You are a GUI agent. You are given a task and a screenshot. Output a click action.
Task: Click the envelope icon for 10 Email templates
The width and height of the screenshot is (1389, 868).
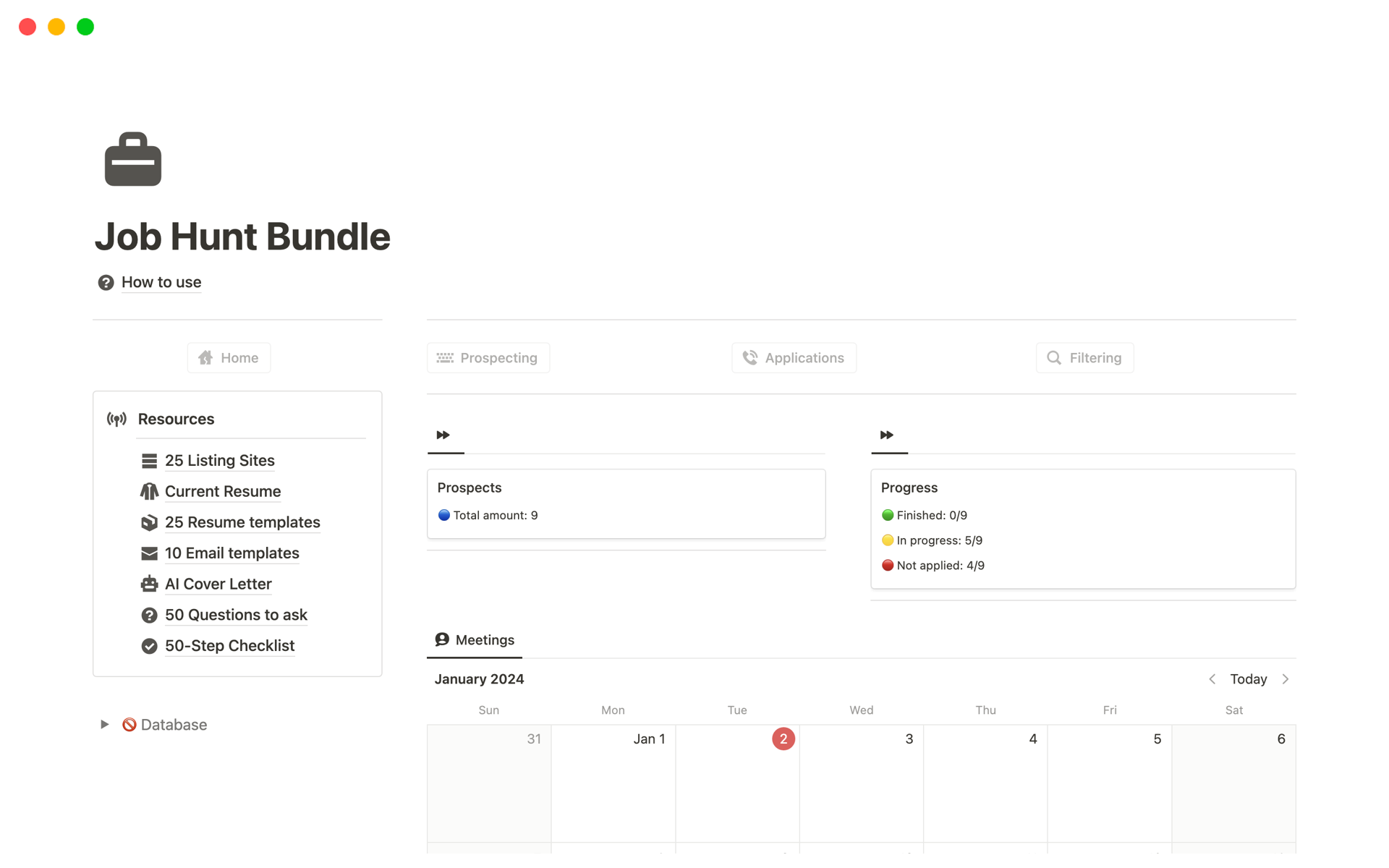click(x=149, y=553)
